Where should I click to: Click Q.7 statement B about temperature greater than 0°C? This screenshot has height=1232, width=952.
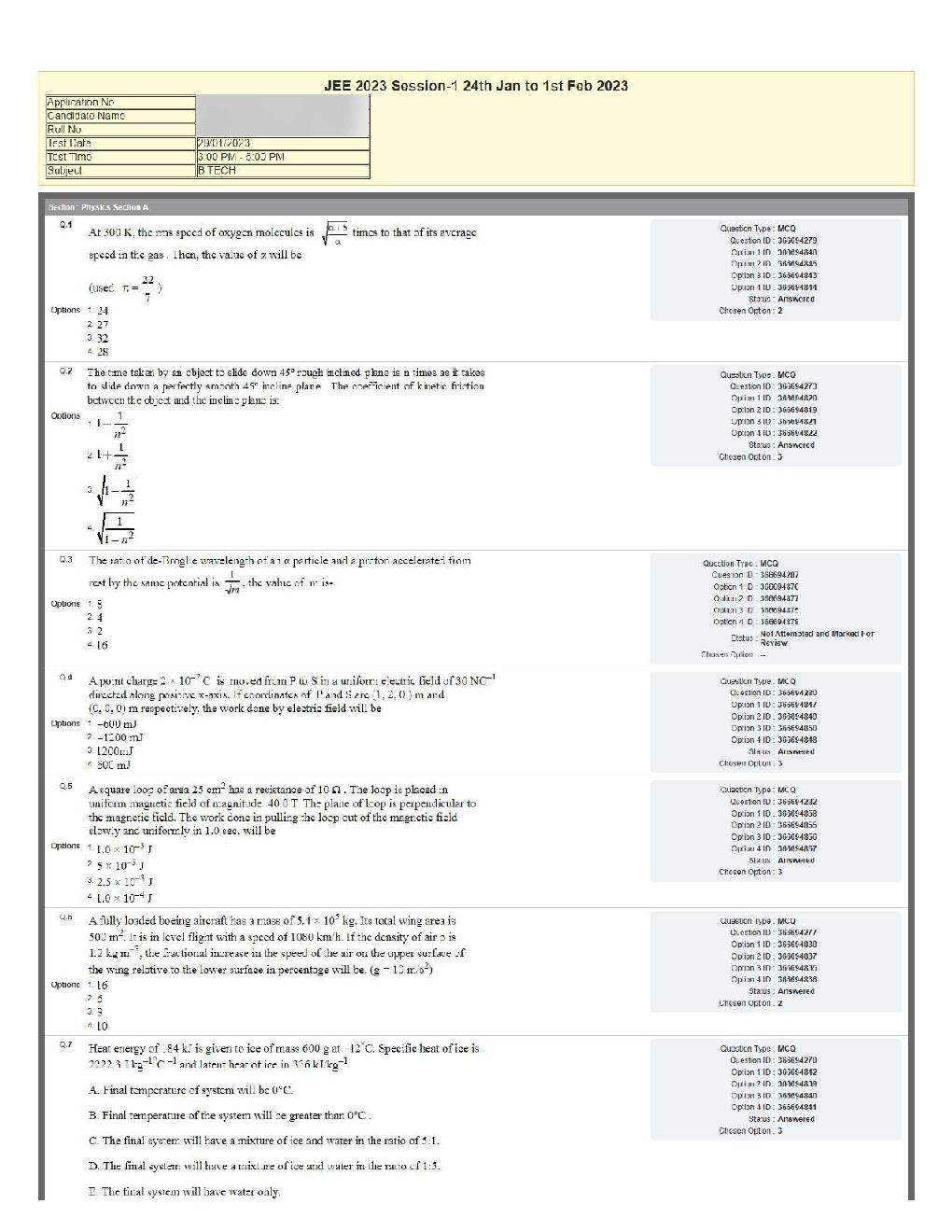click(x=231, y=1115)
